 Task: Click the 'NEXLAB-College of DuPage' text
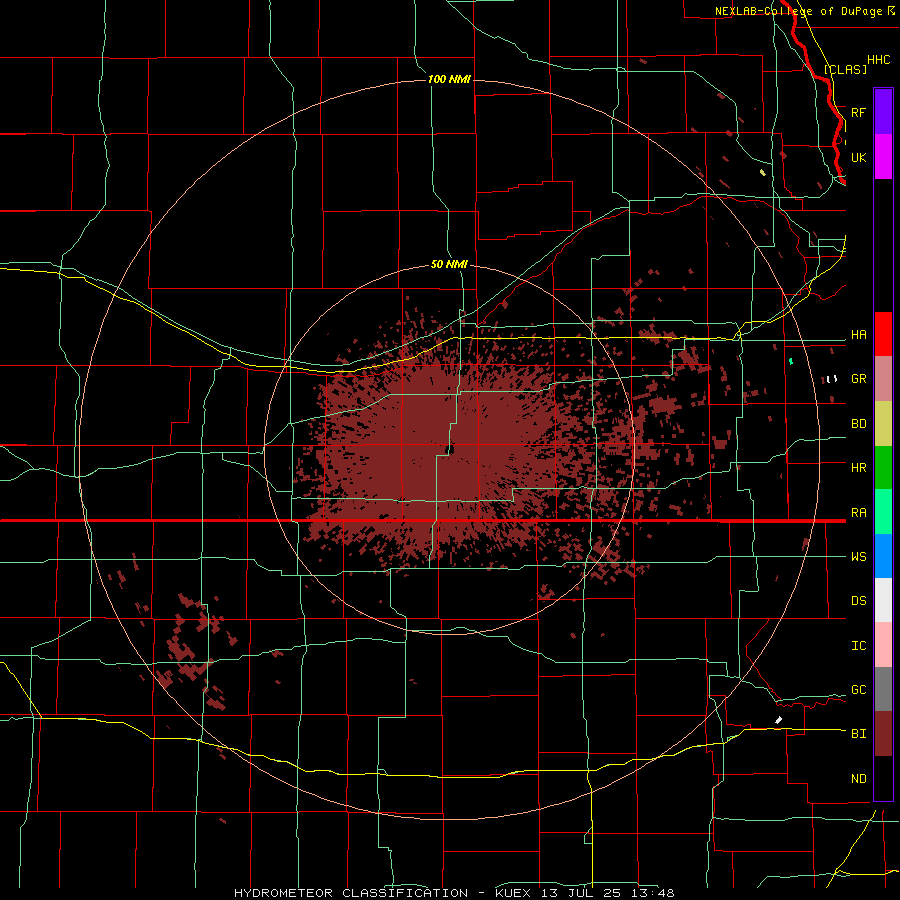[x=799, y=11]
